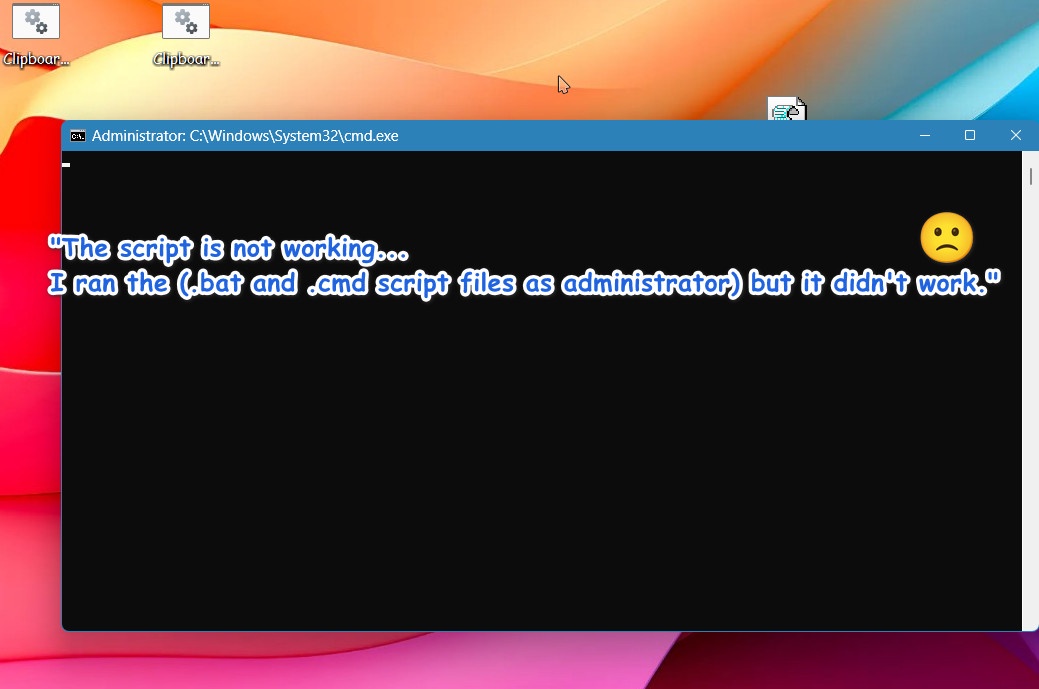Screen dimensions: 1039x689
Task: Minimize the Administrator cmd.exe window
Action: [925, 135]
